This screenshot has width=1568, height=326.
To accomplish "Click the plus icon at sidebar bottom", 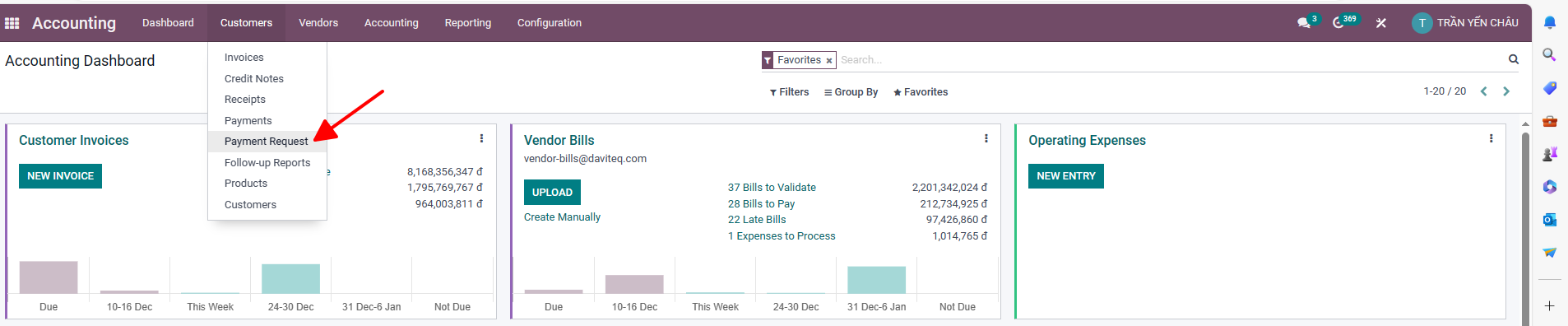I will [x=1549, y=306].
